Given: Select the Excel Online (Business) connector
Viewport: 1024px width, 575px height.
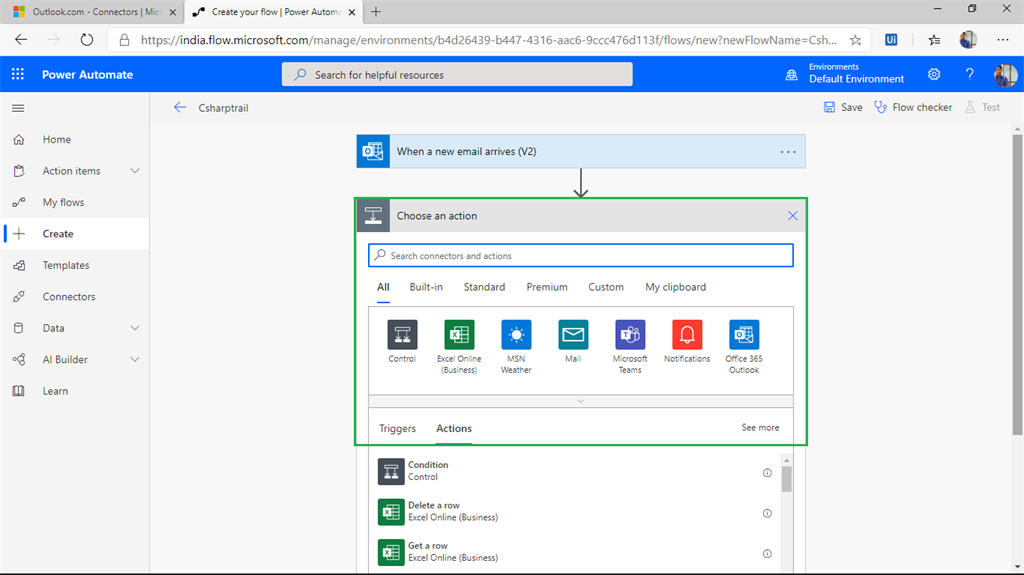Looking at the screenshot, I should 459,335.
